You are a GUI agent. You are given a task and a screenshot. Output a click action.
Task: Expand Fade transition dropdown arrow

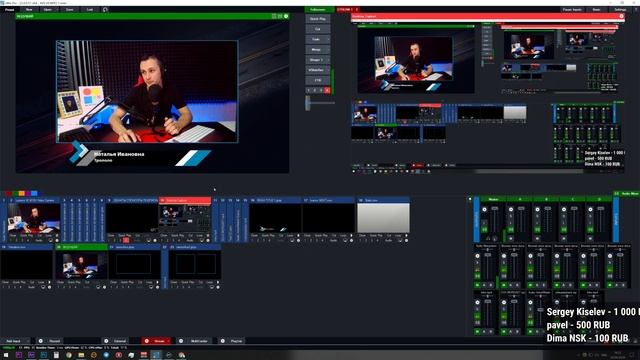(x=328, y=39)
